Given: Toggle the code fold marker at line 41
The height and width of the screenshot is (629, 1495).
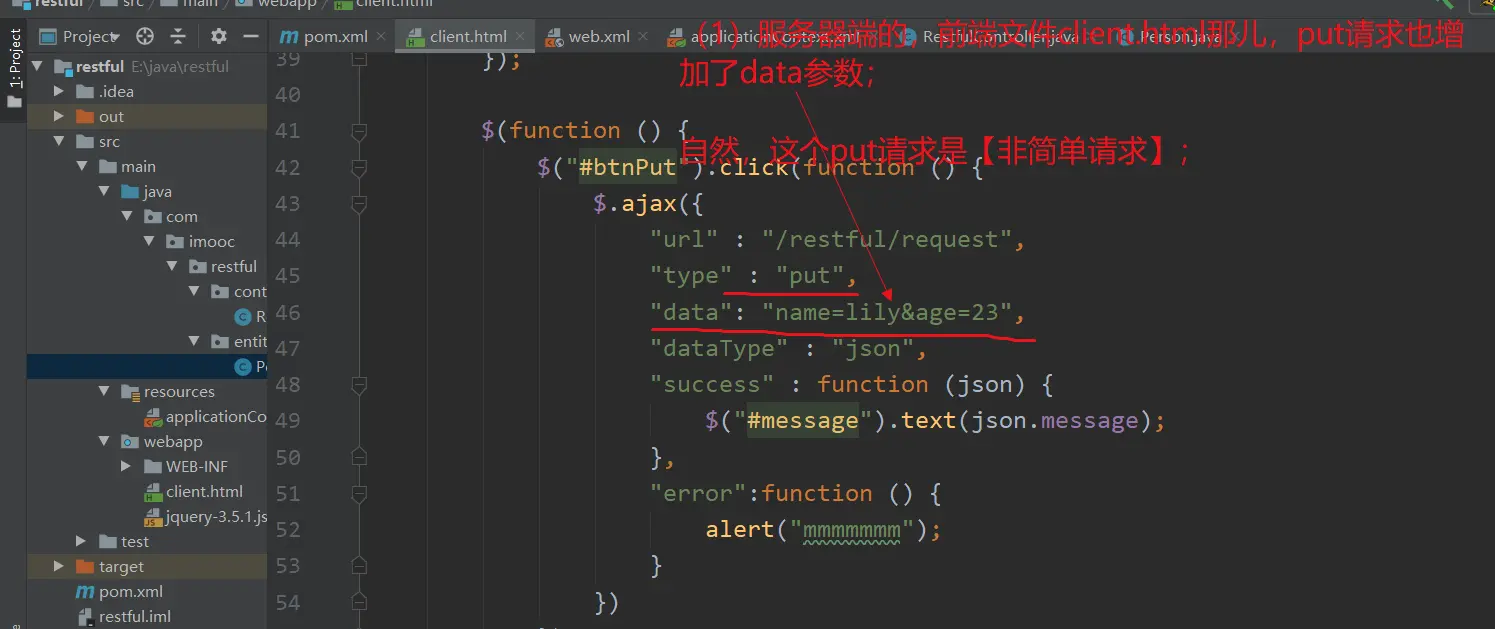Looking at the screenshot, I should [x=359, y=130].
